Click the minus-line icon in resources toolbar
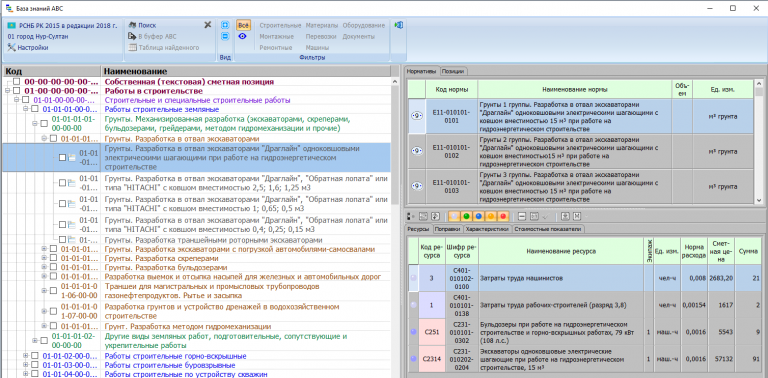This screenshot has height=378, width=768. point(522,216)
